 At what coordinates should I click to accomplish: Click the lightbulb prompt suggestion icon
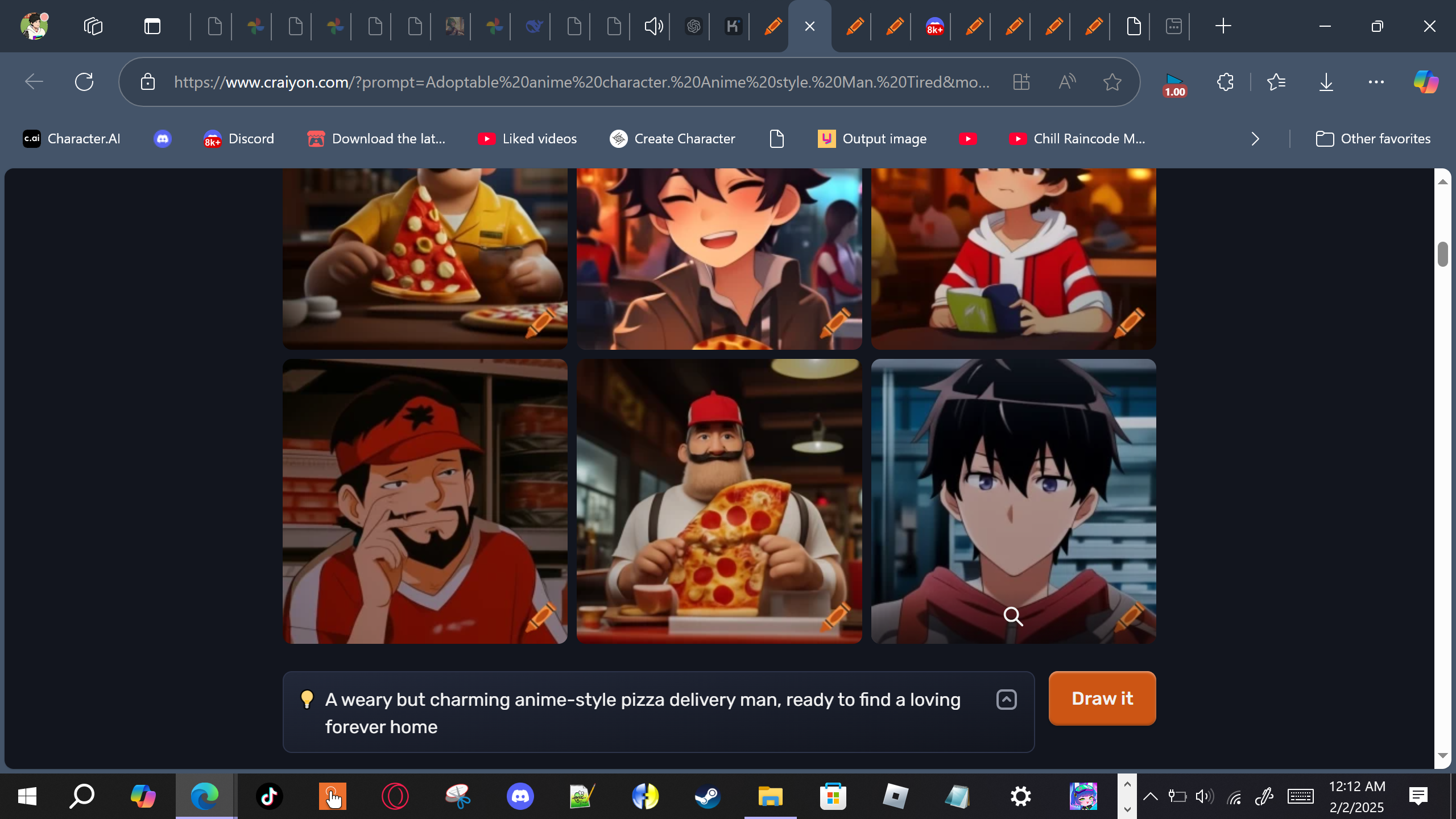pos(307,699)
